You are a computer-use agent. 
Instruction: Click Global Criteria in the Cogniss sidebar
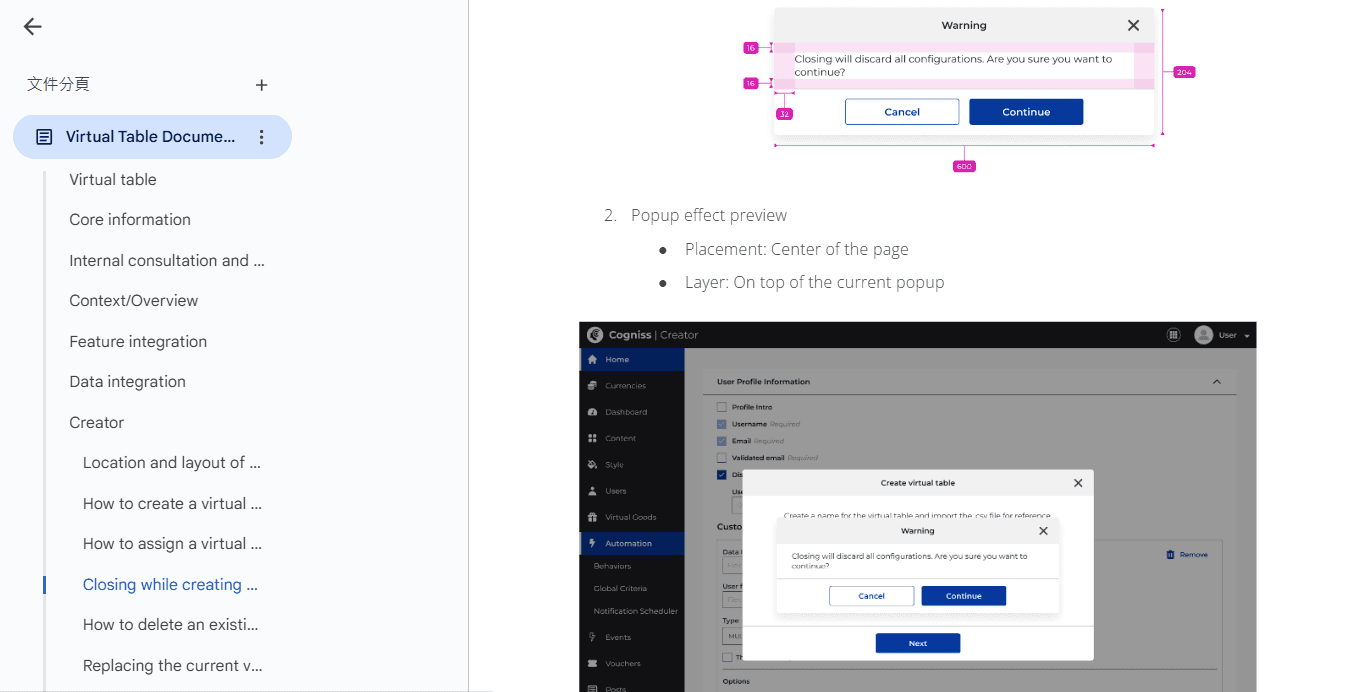click(x=620, y=589)
